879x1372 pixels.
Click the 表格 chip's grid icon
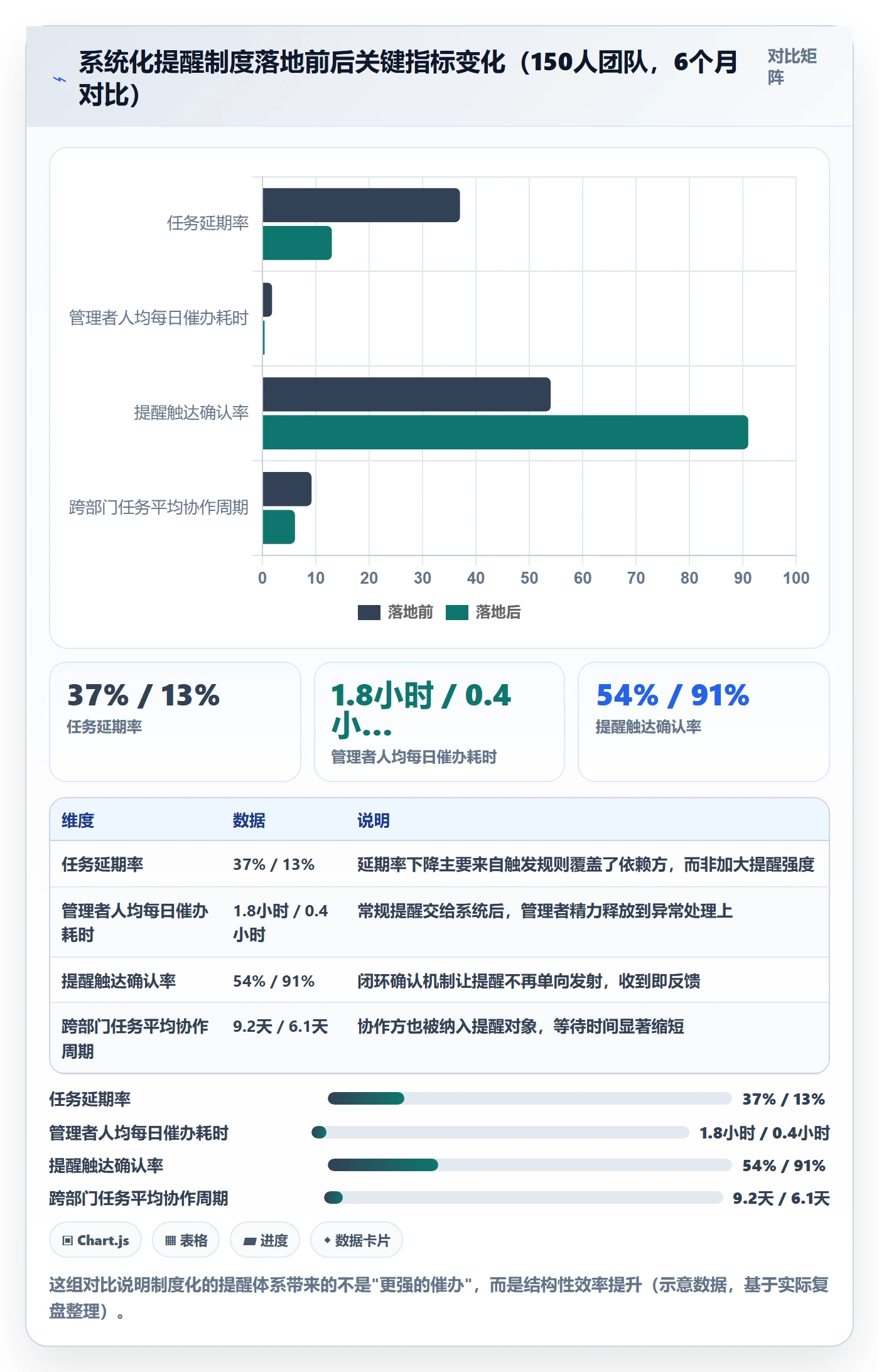click(x=170, y=1240)
